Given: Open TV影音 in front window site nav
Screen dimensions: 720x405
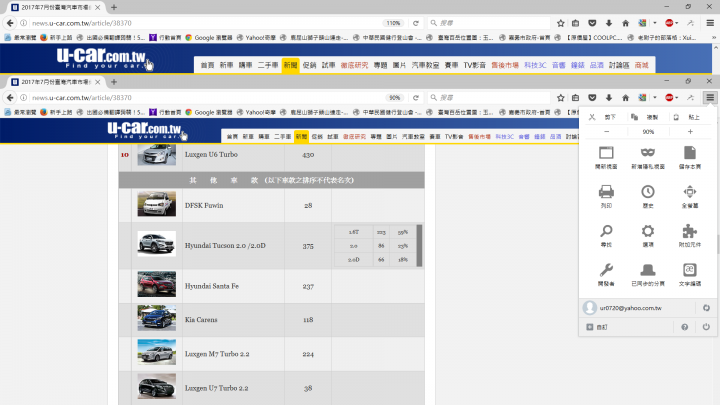Looking at the screenshot, I should click(x=454, y=136).
